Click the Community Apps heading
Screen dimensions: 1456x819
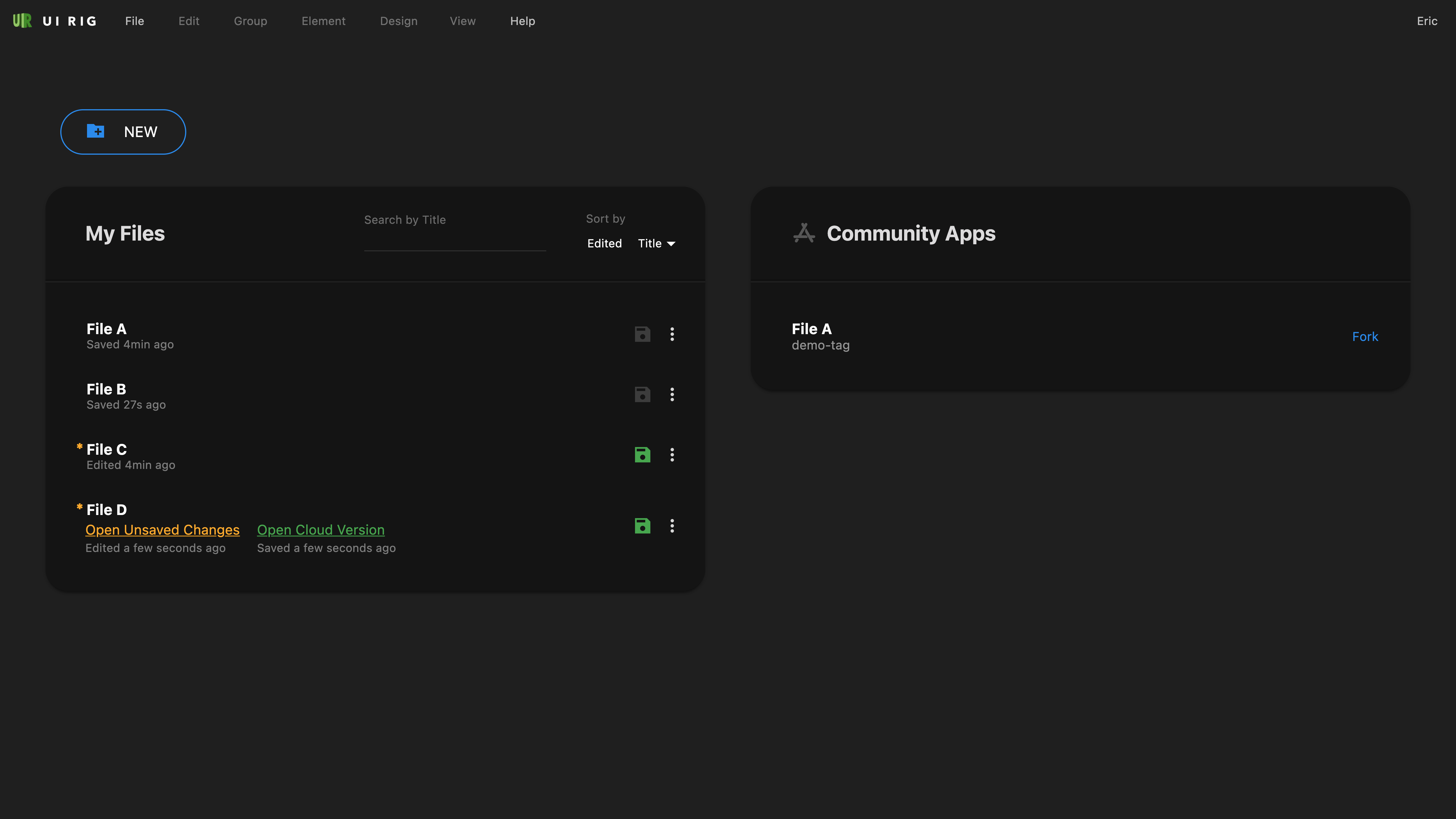tap(911, 233)
